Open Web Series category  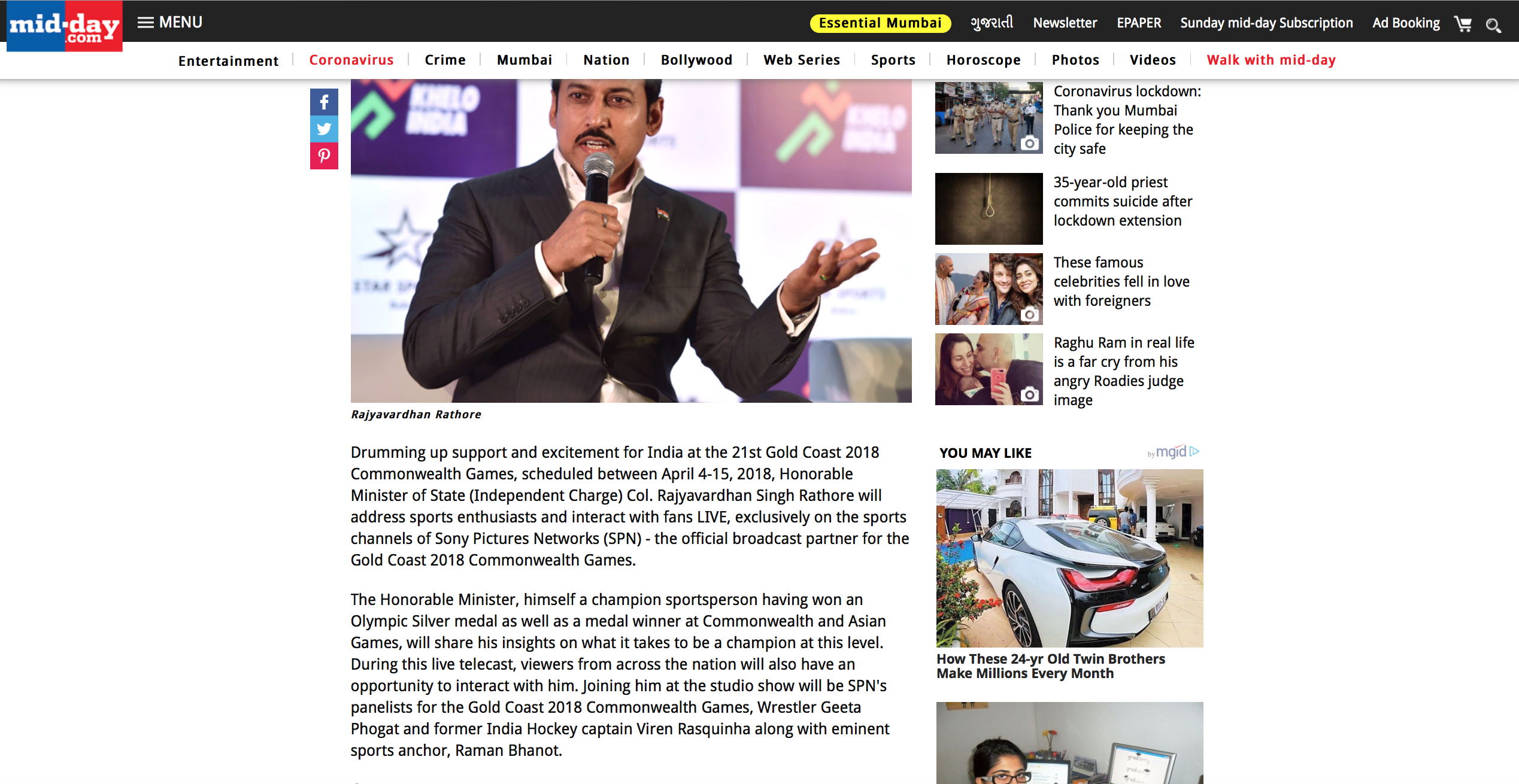tap(802, 60)
